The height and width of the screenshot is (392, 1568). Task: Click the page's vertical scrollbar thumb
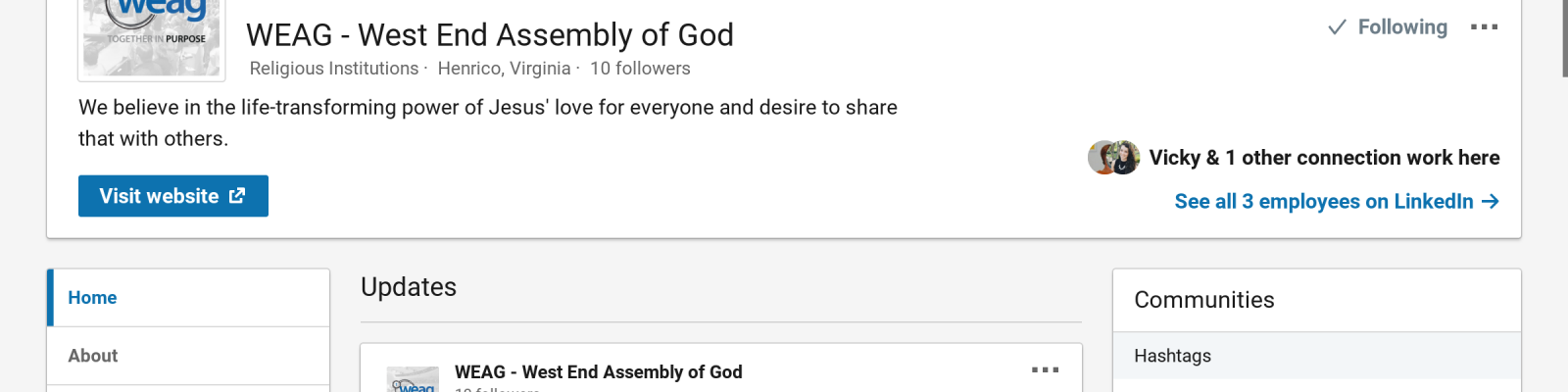point(1564,37)
